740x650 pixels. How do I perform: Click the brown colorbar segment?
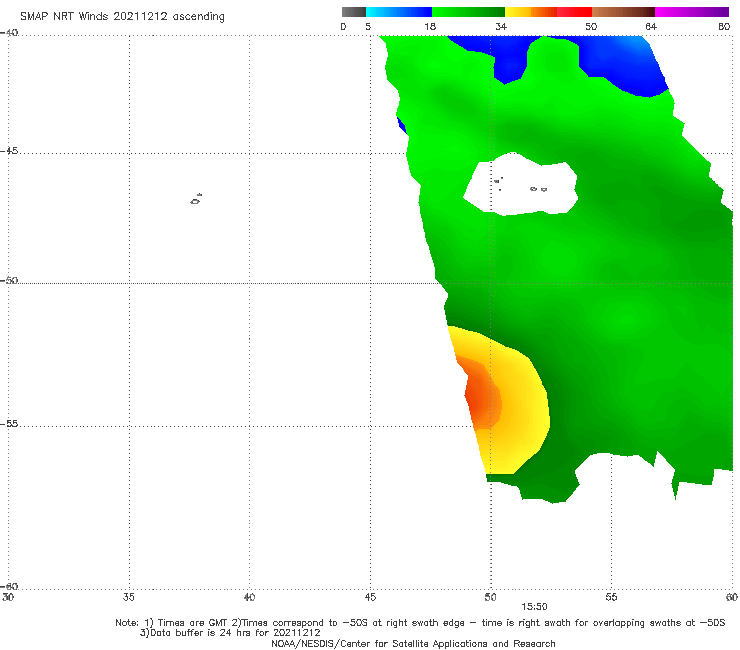(x=623, y=12)
